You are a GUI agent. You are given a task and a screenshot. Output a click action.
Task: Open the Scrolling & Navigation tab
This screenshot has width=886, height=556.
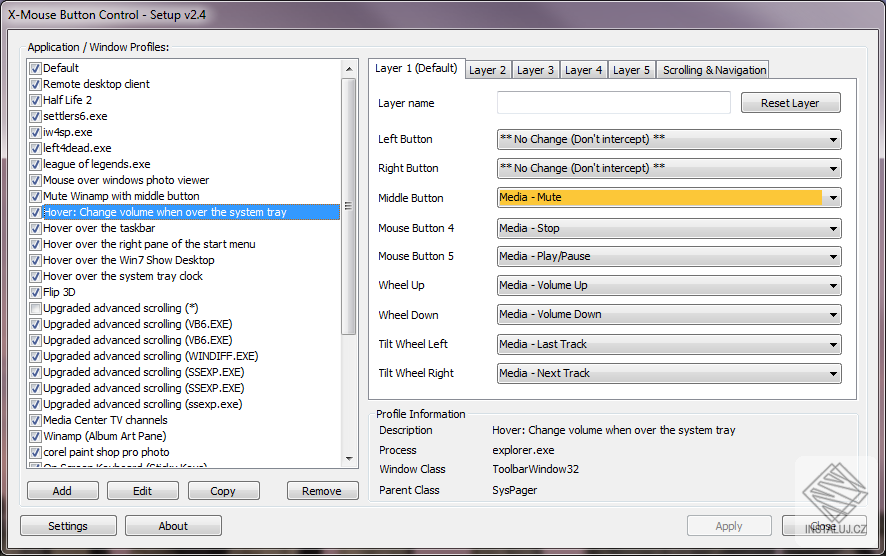click(x=714, y=70)
